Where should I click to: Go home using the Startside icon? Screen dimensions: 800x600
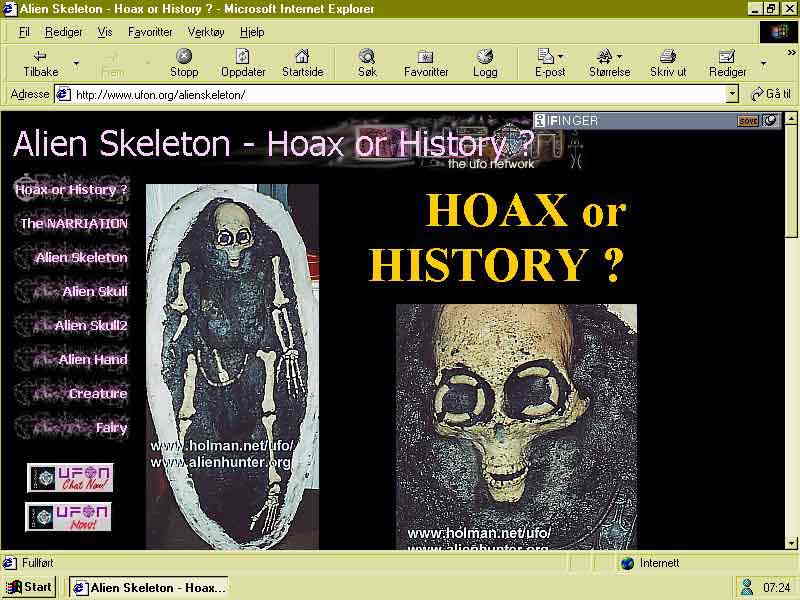pyautogui.click(x=302, y=56)
